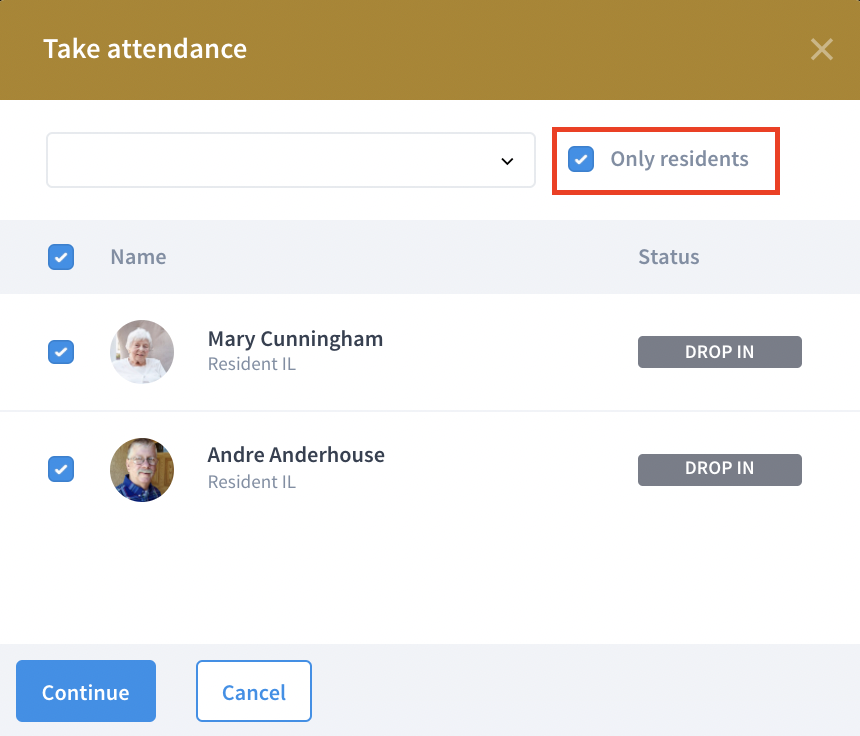Click Resident IL under Mary Cunningham
This screenshot has height=736, width=860.
(252, 364)
